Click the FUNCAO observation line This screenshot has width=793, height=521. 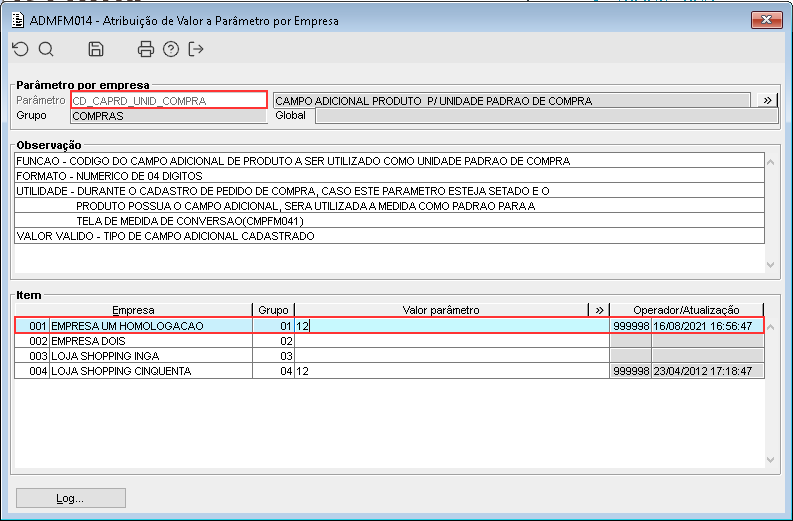click(x=389, y=161)
